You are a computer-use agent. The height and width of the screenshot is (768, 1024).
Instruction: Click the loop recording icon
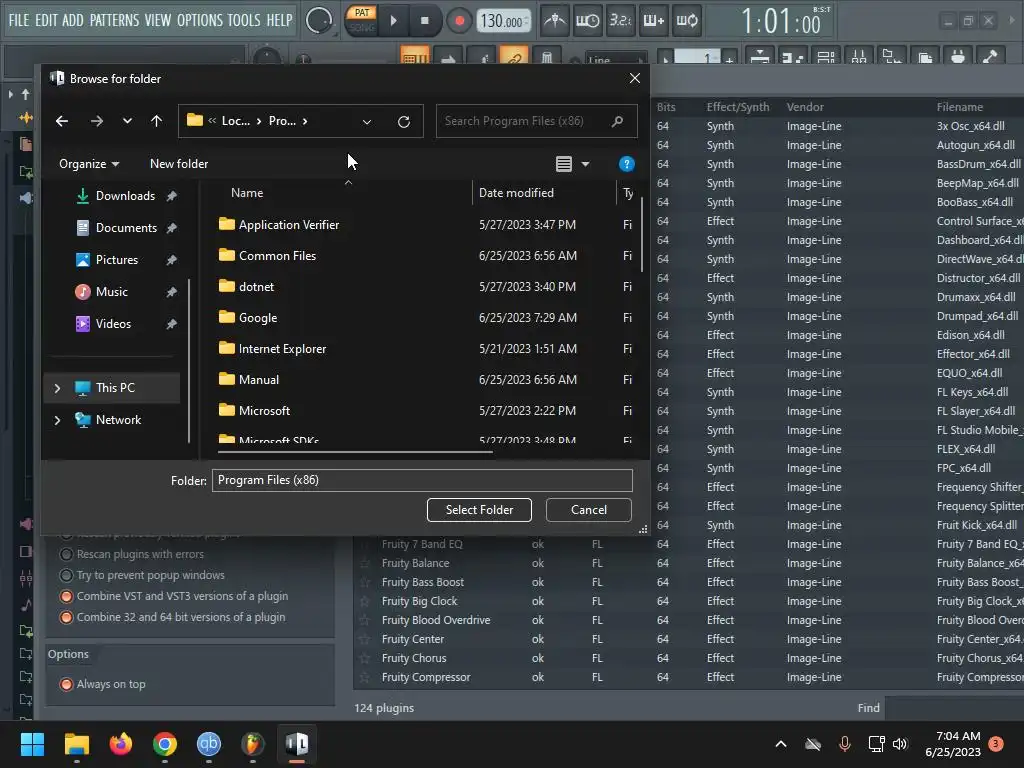686,21
